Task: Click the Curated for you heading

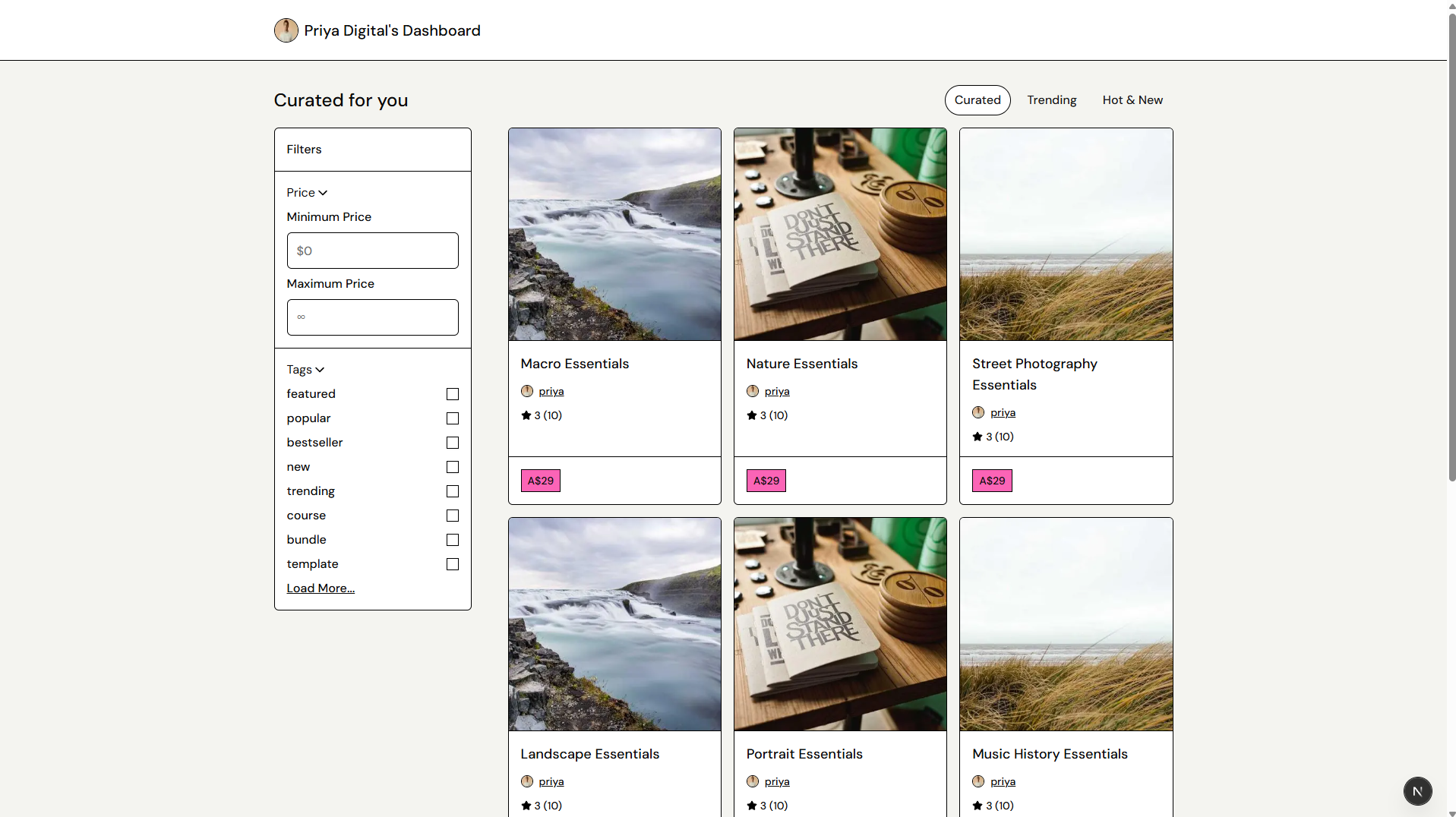Action: tap(341, 100)
